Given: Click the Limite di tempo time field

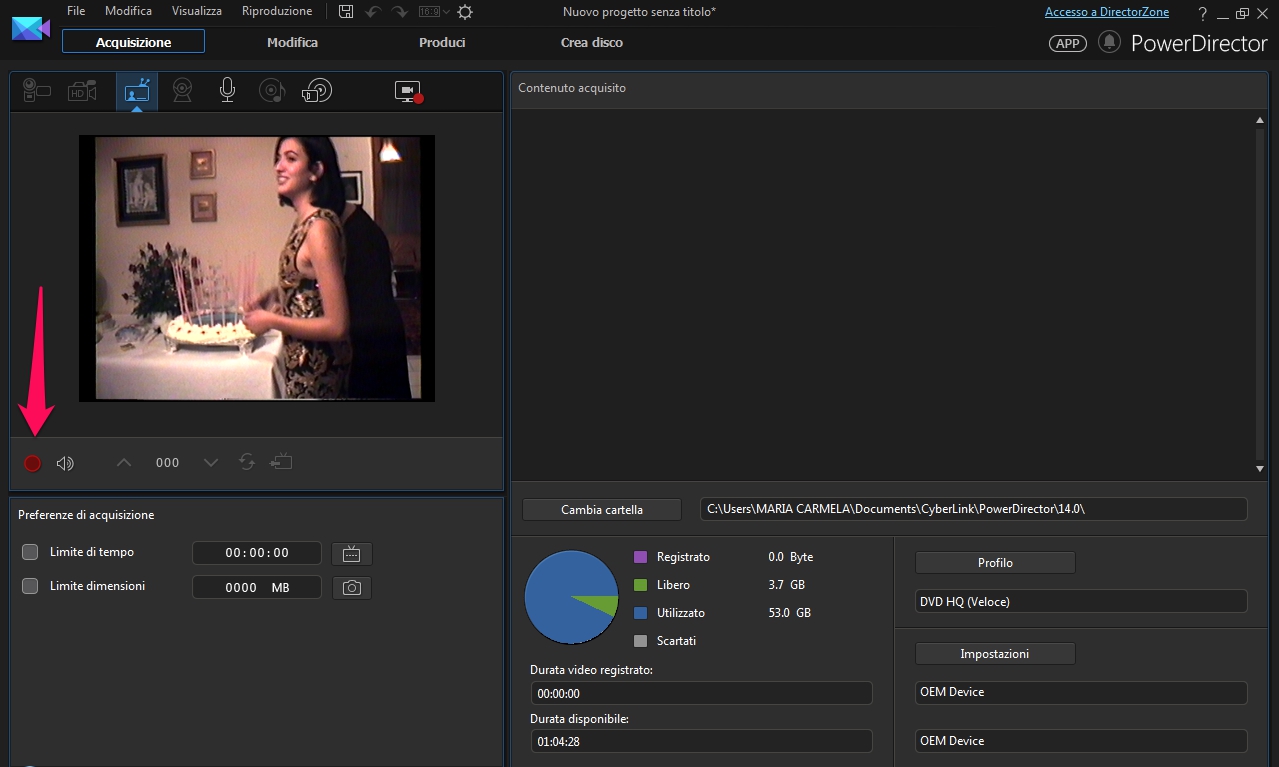Looking at the screenshot, I should tap(257, 553).
